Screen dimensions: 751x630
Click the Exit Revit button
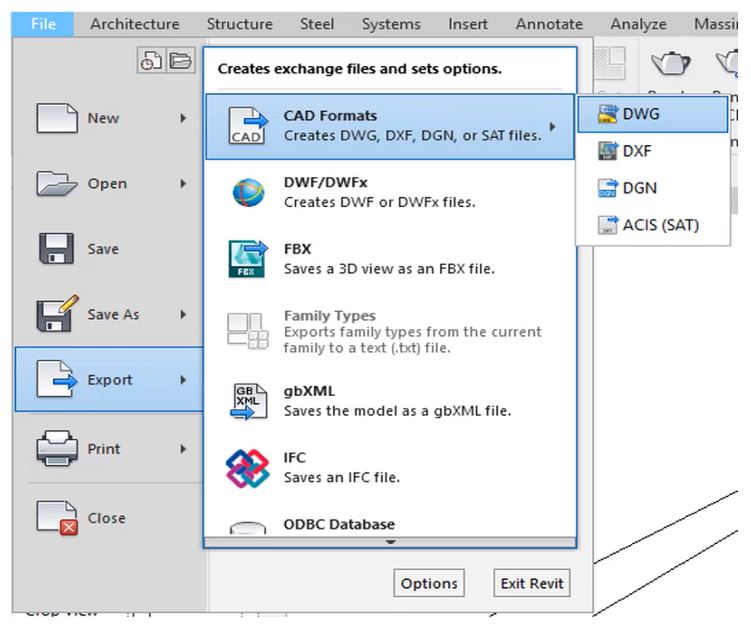click(x=532, y=583)
